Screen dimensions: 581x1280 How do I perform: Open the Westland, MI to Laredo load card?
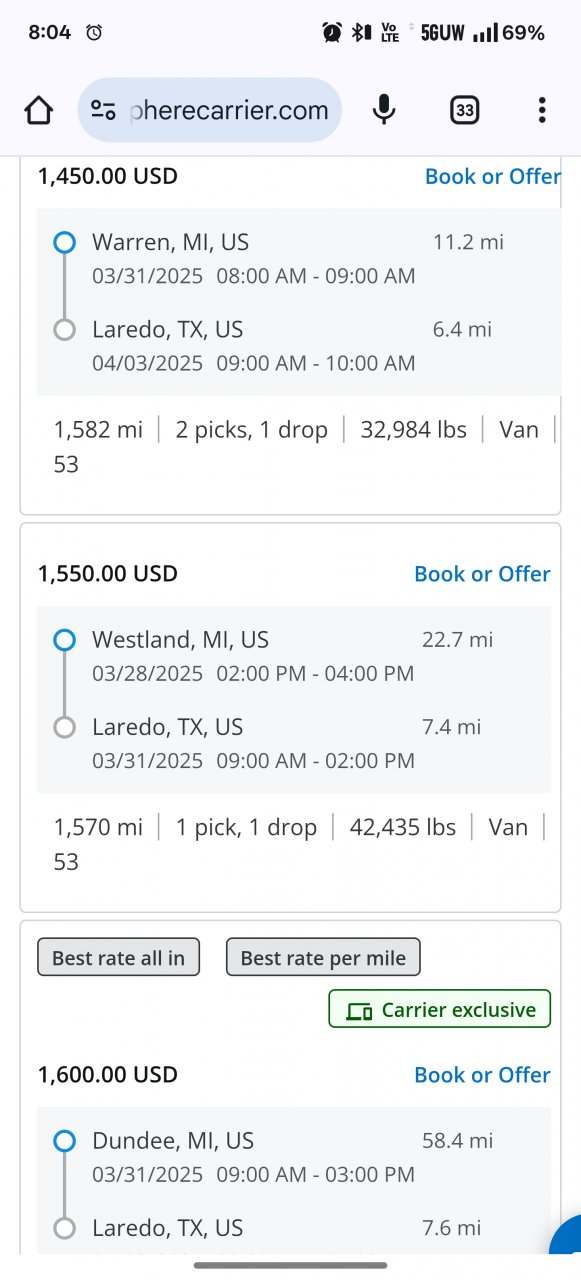290,717
